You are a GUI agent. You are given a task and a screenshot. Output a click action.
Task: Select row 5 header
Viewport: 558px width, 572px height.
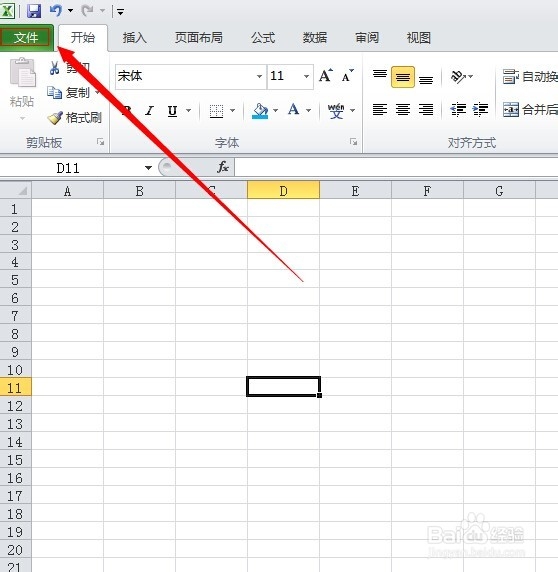tap(15, 280)
